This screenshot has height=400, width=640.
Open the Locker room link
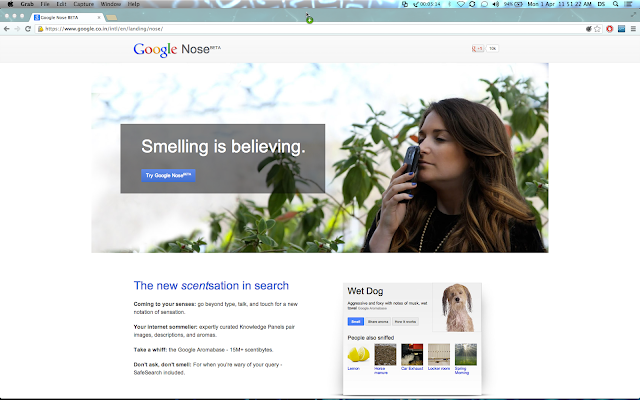[x=439, y=369]
